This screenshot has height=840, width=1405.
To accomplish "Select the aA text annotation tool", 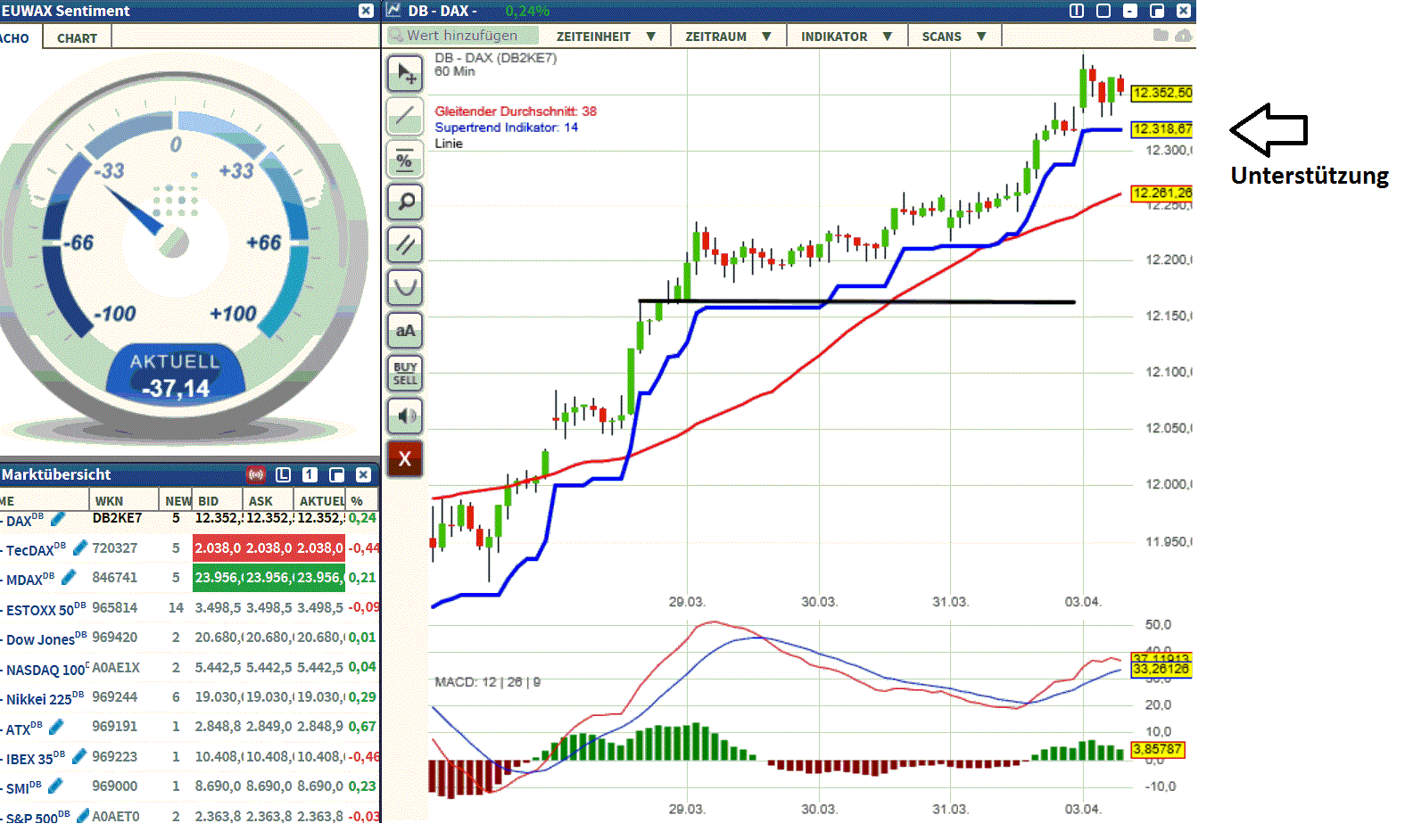I will click(x=405, y=331).
